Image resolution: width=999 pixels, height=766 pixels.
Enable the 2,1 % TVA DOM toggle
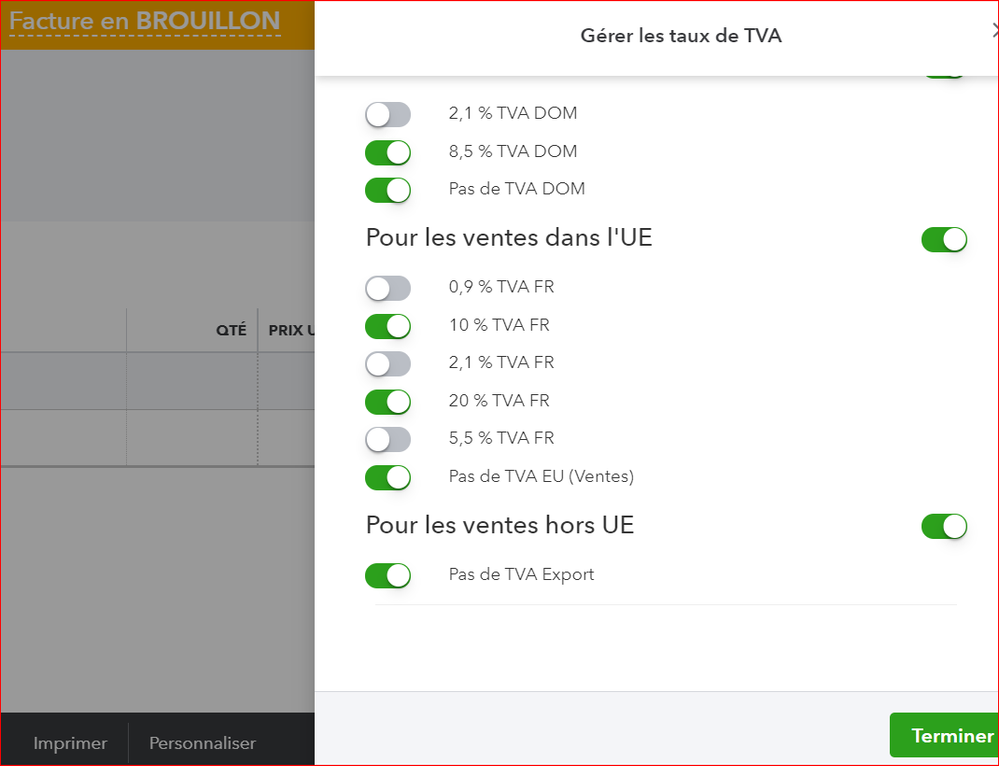(388, 114)
